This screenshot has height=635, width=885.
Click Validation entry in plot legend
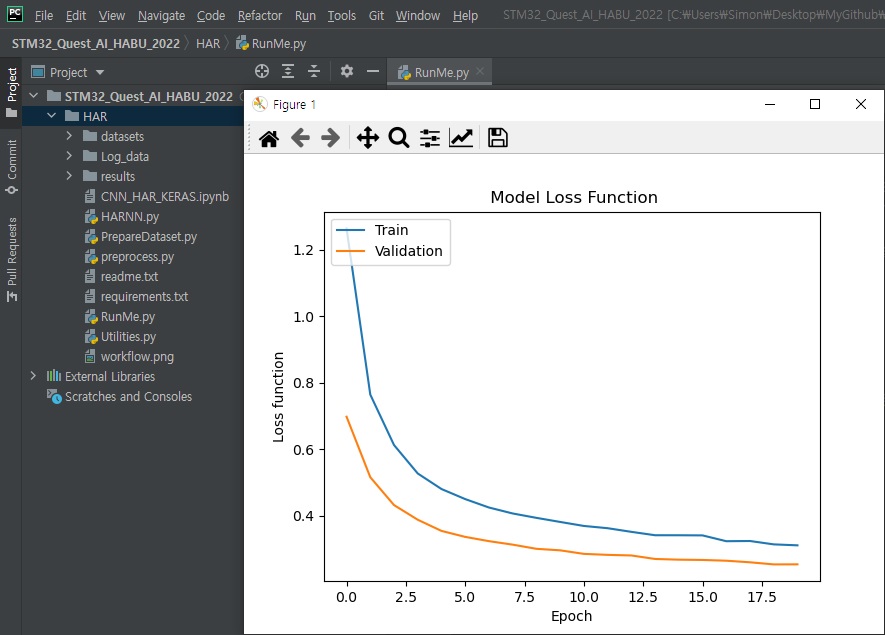coord(409,251)
